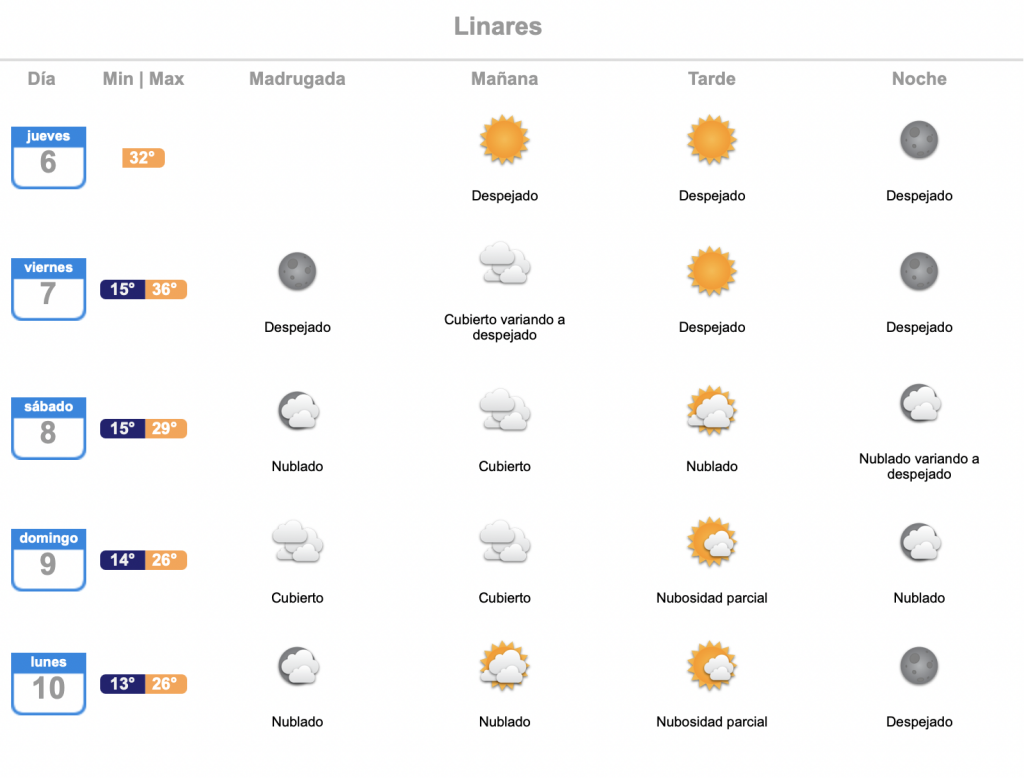The image size is (1024, 778).
Task: Click lunes Noche clear moon icon
Action: pos(919,666)
